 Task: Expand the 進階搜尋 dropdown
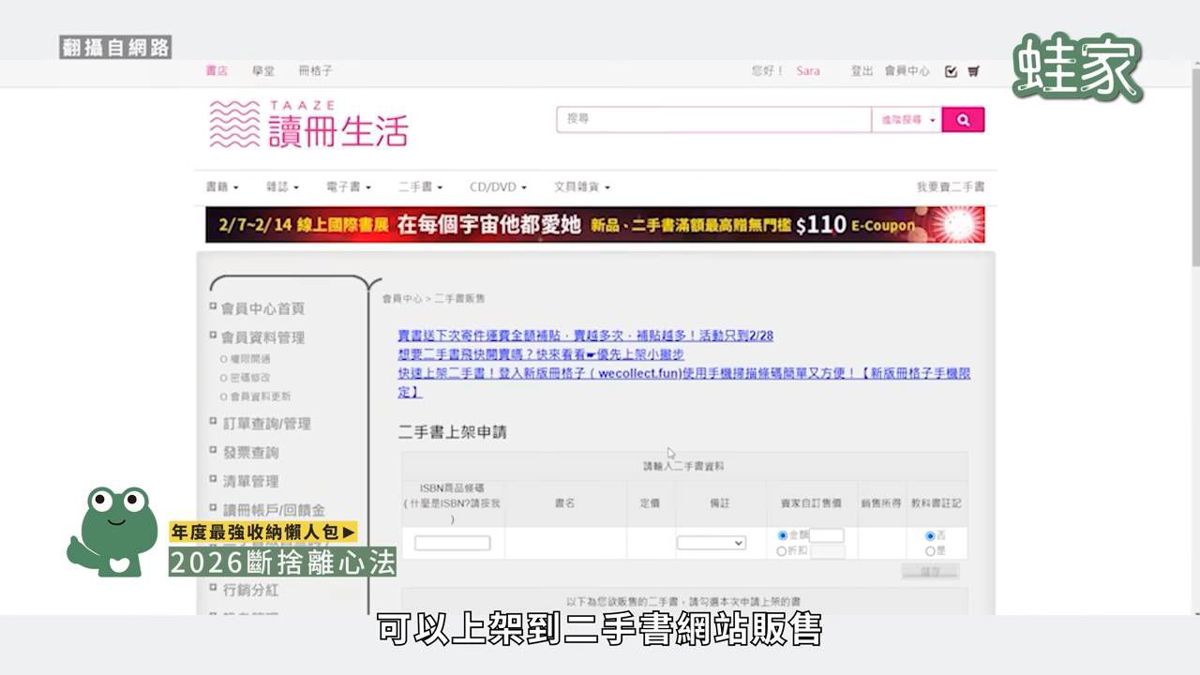pos(907,120)
